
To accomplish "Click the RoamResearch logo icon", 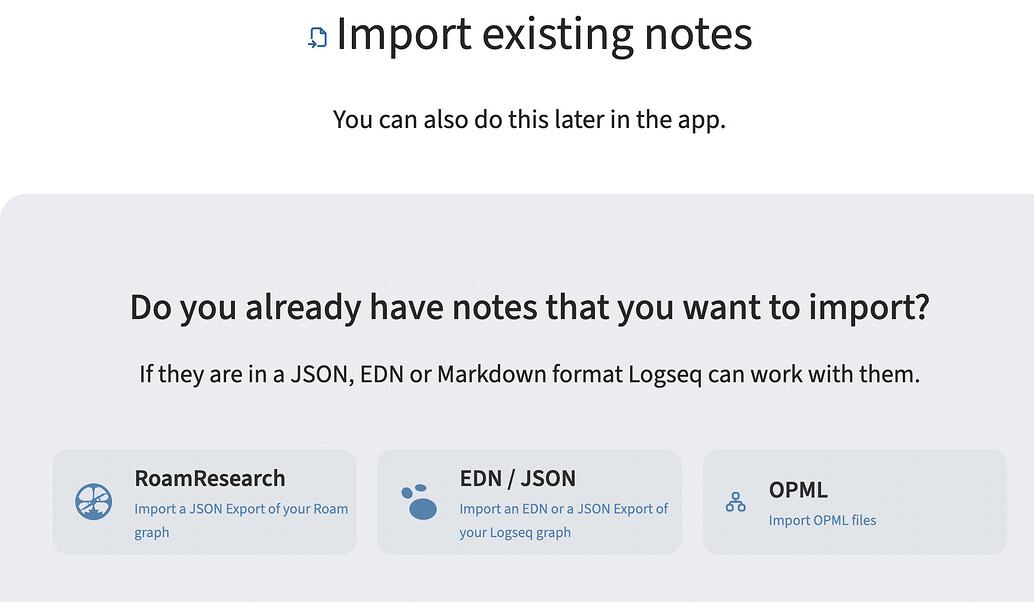I will (x=94, y=501).
